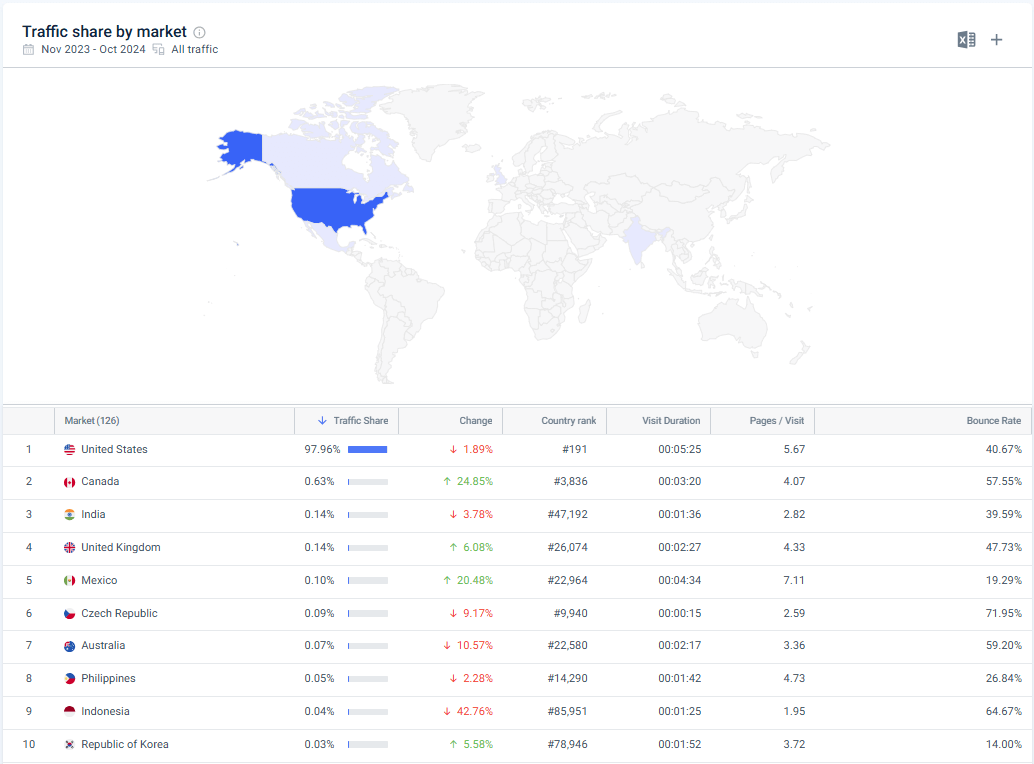Screen dimensions: 1034x764
Task: Open the United States market entry
Action: pyautogui.click(x=115, y=449)
